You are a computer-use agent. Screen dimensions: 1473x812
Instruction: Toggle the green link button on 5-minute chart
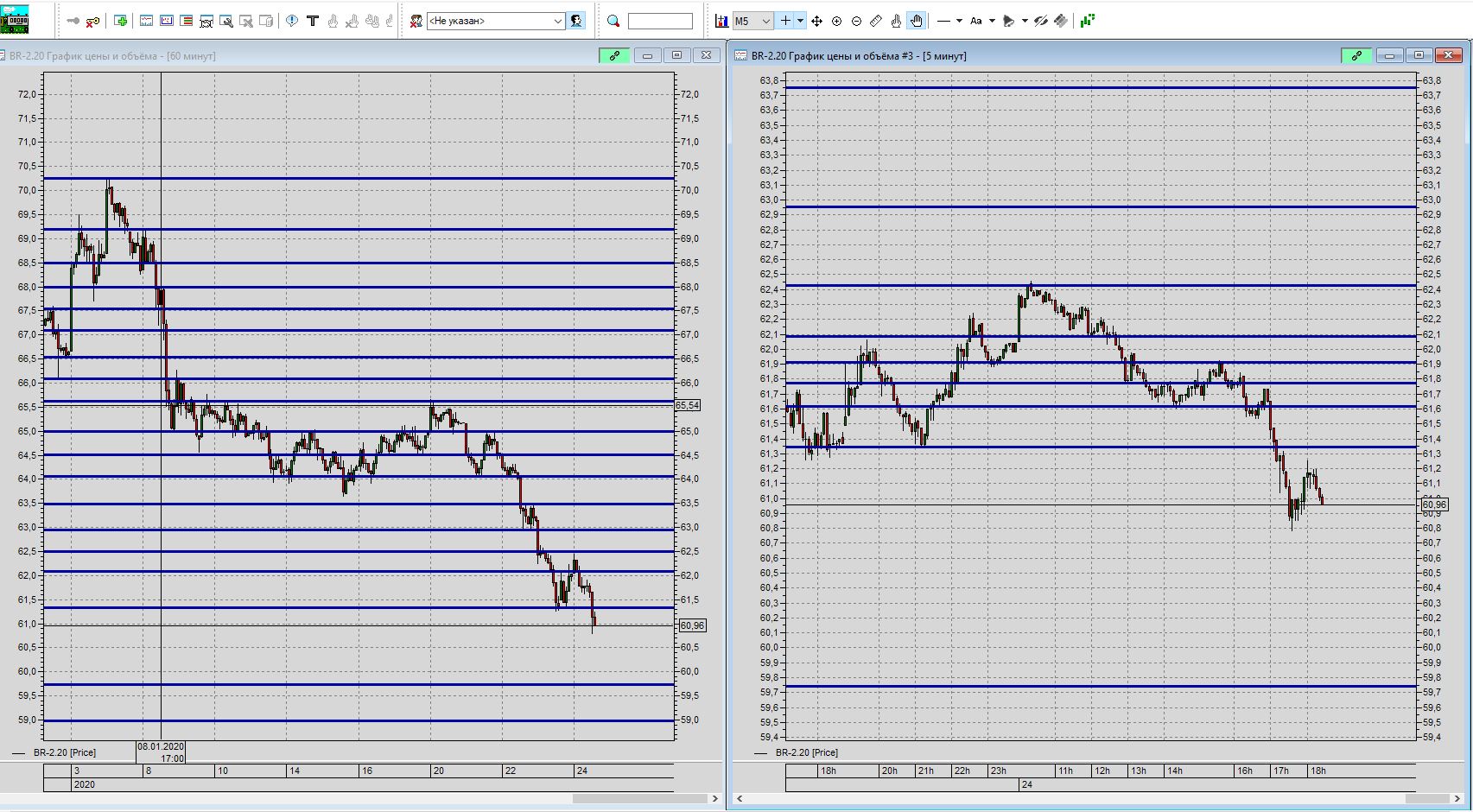tap(1356, 55)
